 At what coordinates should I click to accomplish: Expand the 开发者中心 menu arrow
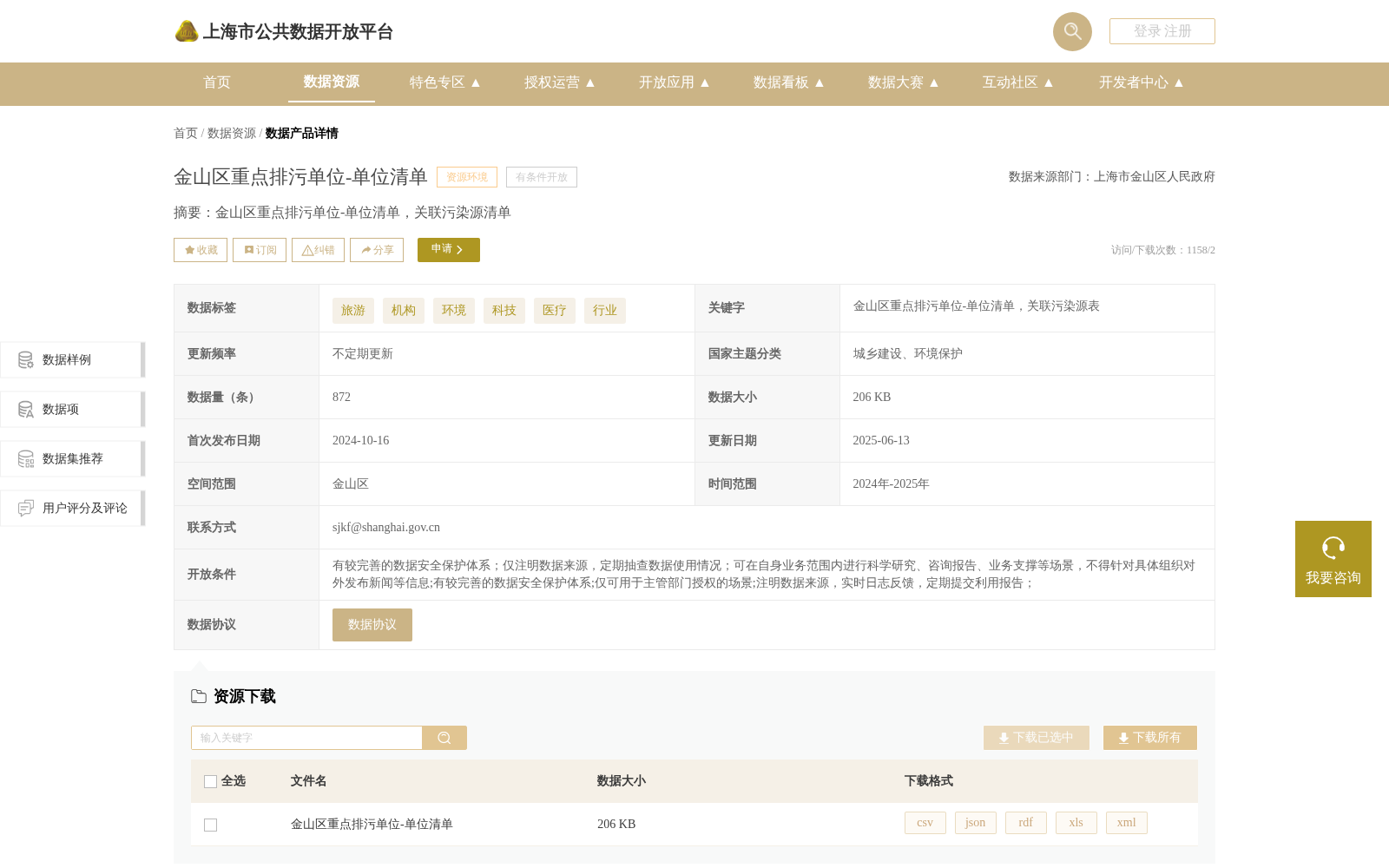(x=1179, y=82)
